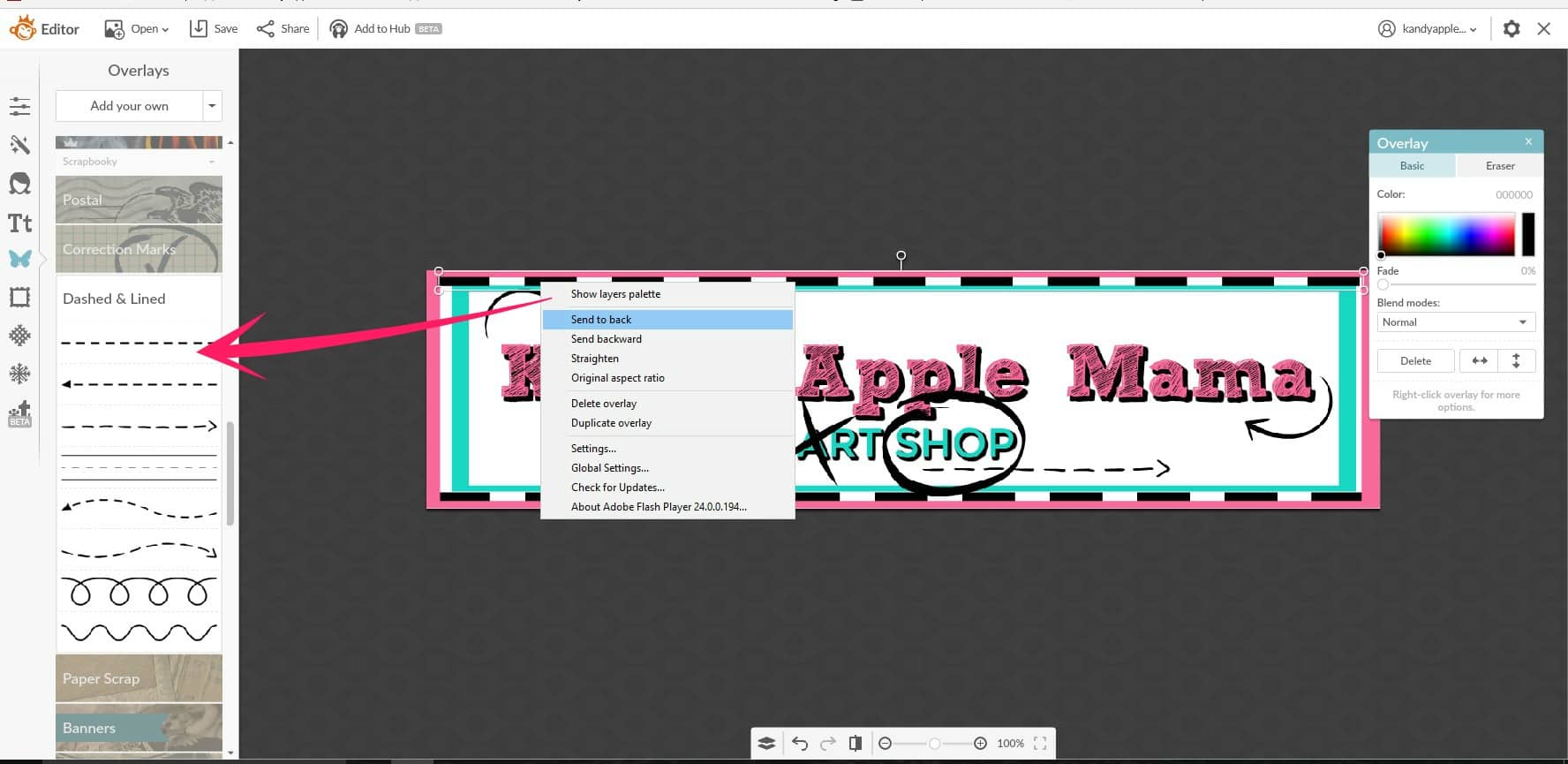1568x764 pixels.
Task: Click the Undo arrow icon
Action: click(799, 744)
